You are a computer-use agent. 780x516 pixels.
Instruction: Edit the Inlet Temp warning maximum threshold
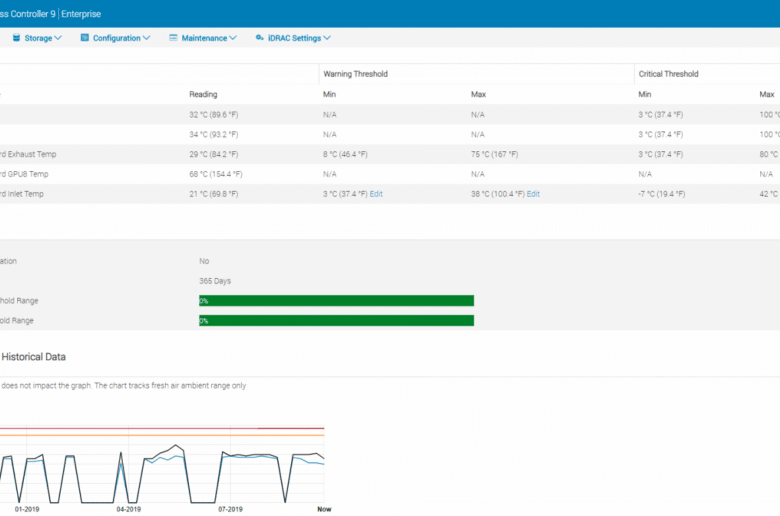click(533, 194)
